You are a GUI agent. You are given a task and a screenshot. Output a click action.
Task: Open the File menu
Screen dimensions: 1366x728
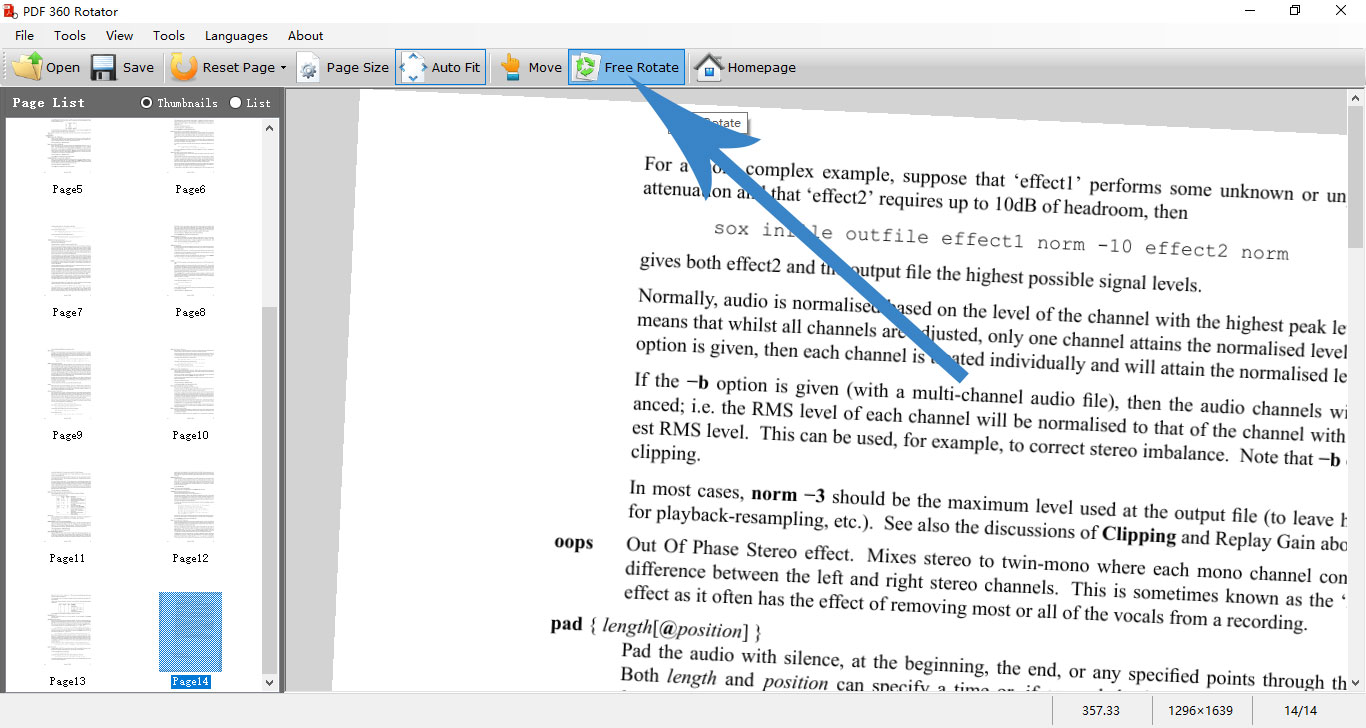24,35
